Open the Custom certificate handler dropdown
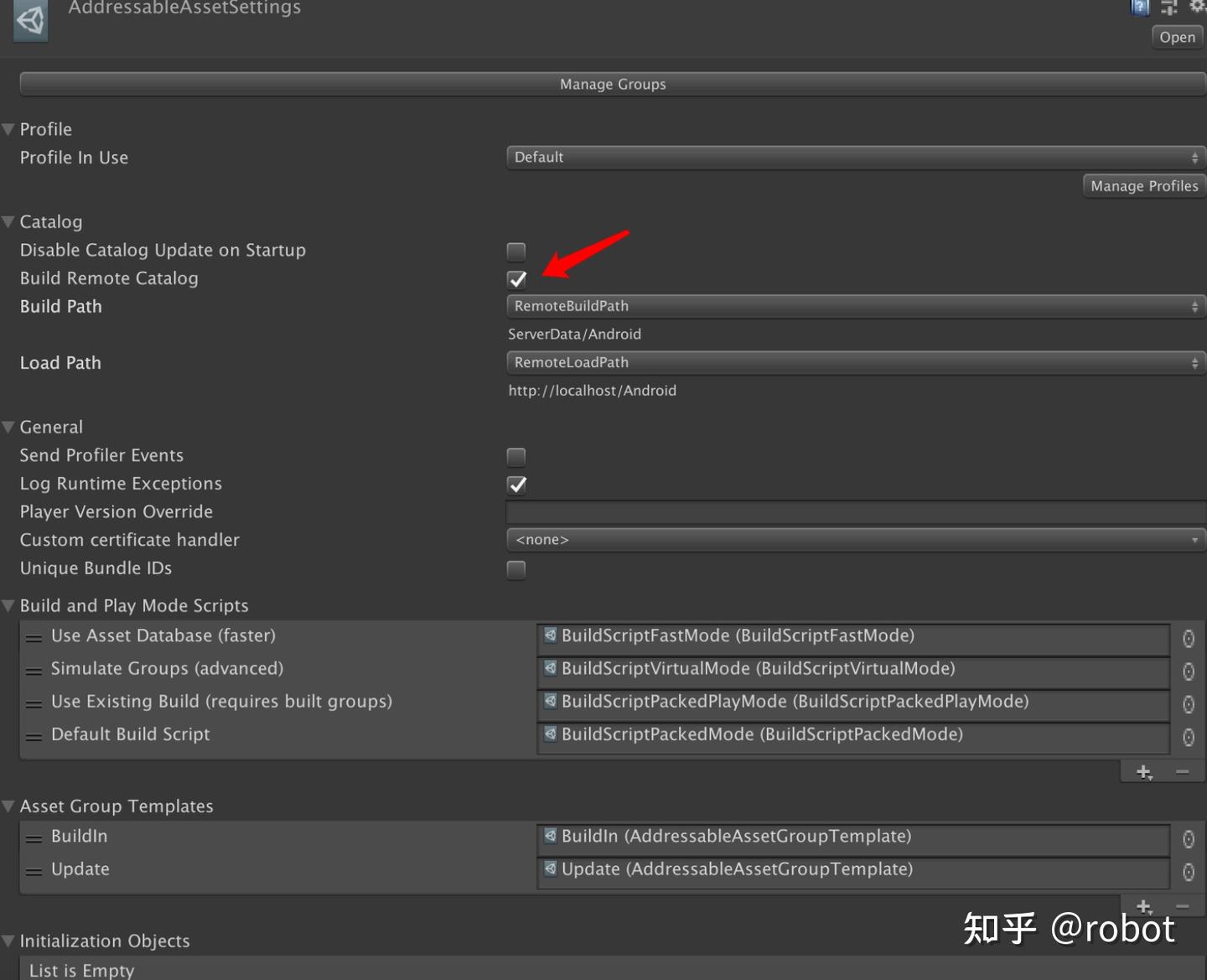Viewport: 1207px width, 980px height. coord(856,540)
